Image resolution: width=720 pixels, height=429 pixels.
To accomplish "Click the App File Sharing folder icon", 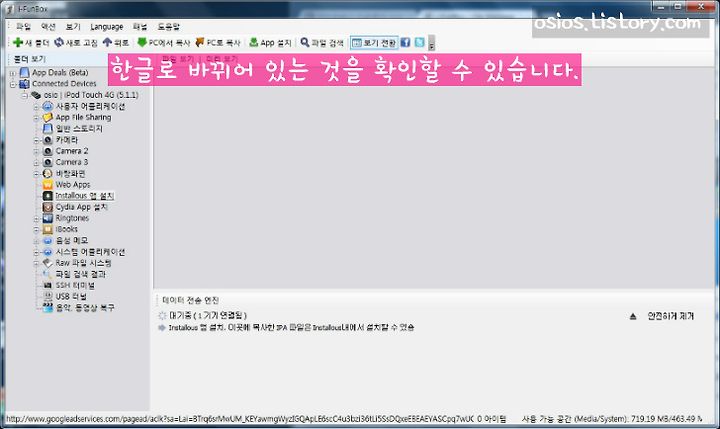I will pyautogui.click(x=48, y=118).
